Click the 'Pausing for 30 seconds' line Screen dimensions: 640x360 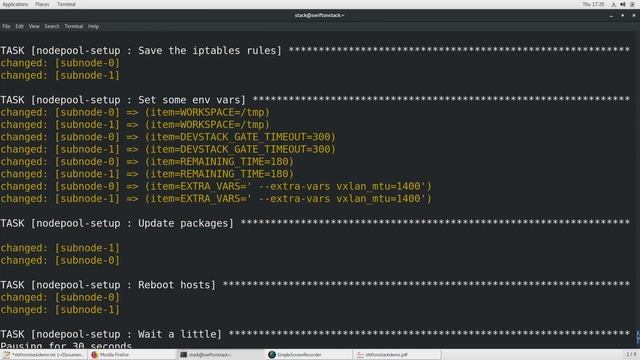coord(66,345)
